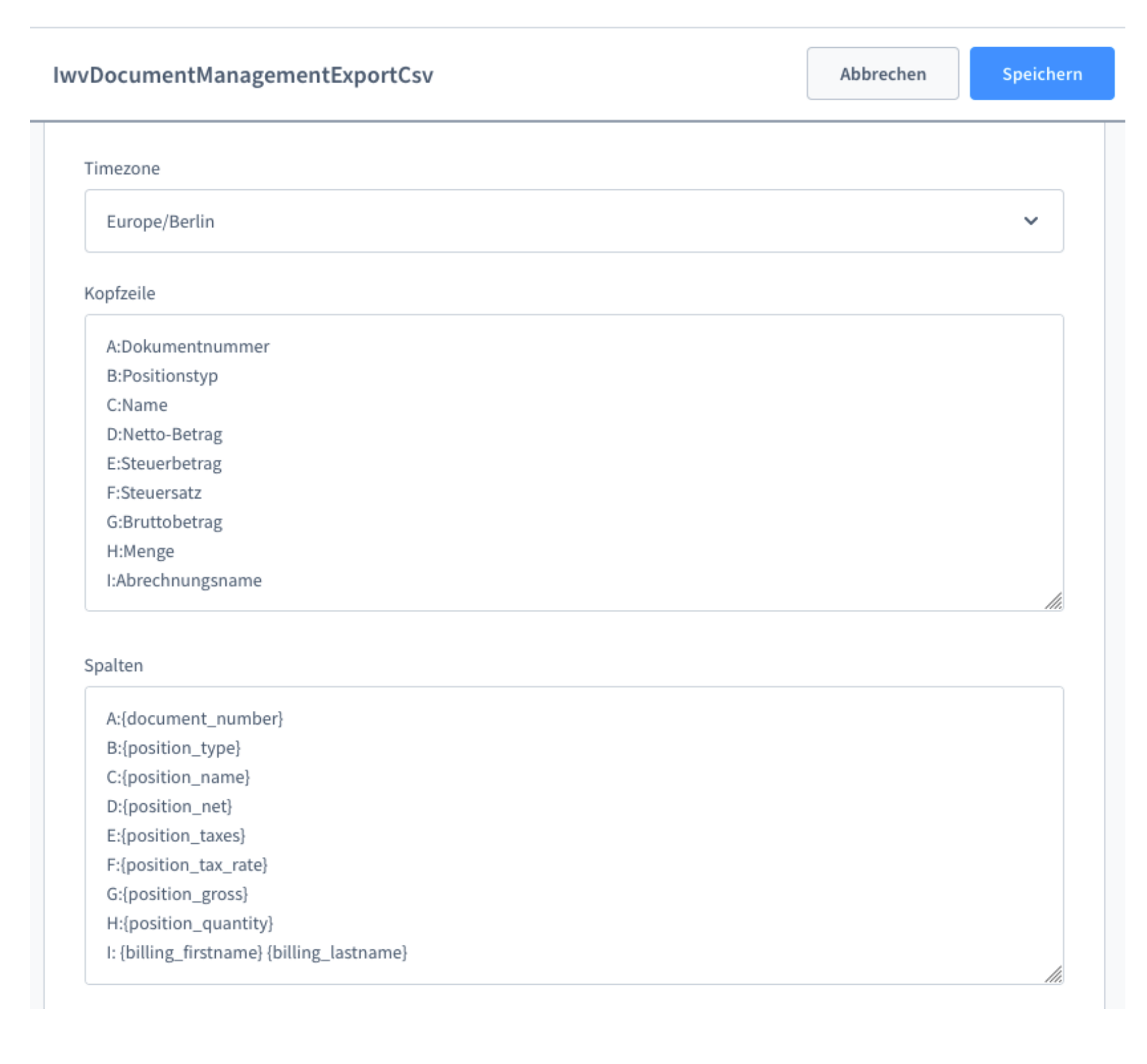Select the G:Bruttobetrag line
This screenshot has width=1147, height=1064.
pos(165,522)
